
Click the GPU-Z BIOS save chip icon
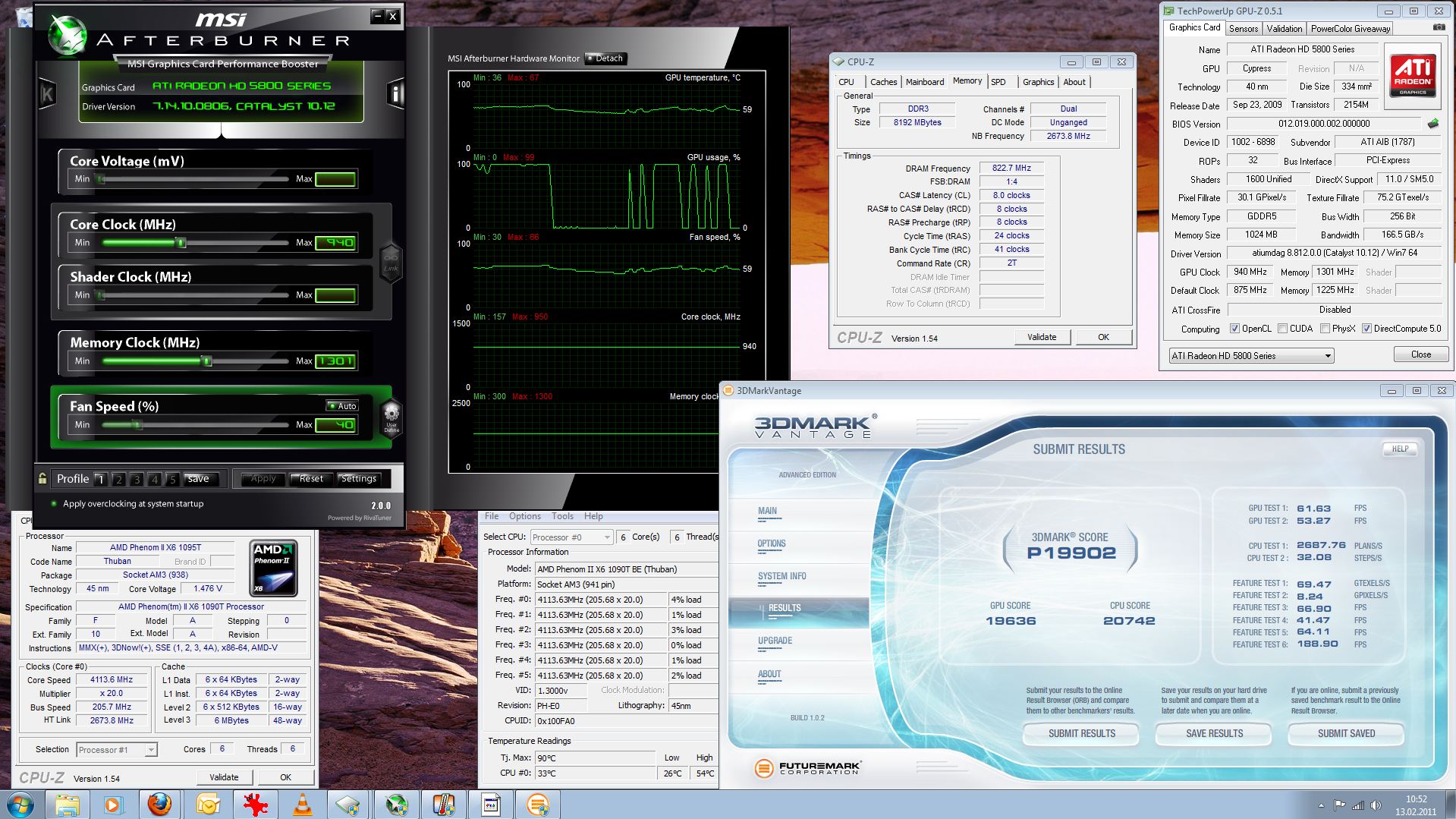point(1432,123)
